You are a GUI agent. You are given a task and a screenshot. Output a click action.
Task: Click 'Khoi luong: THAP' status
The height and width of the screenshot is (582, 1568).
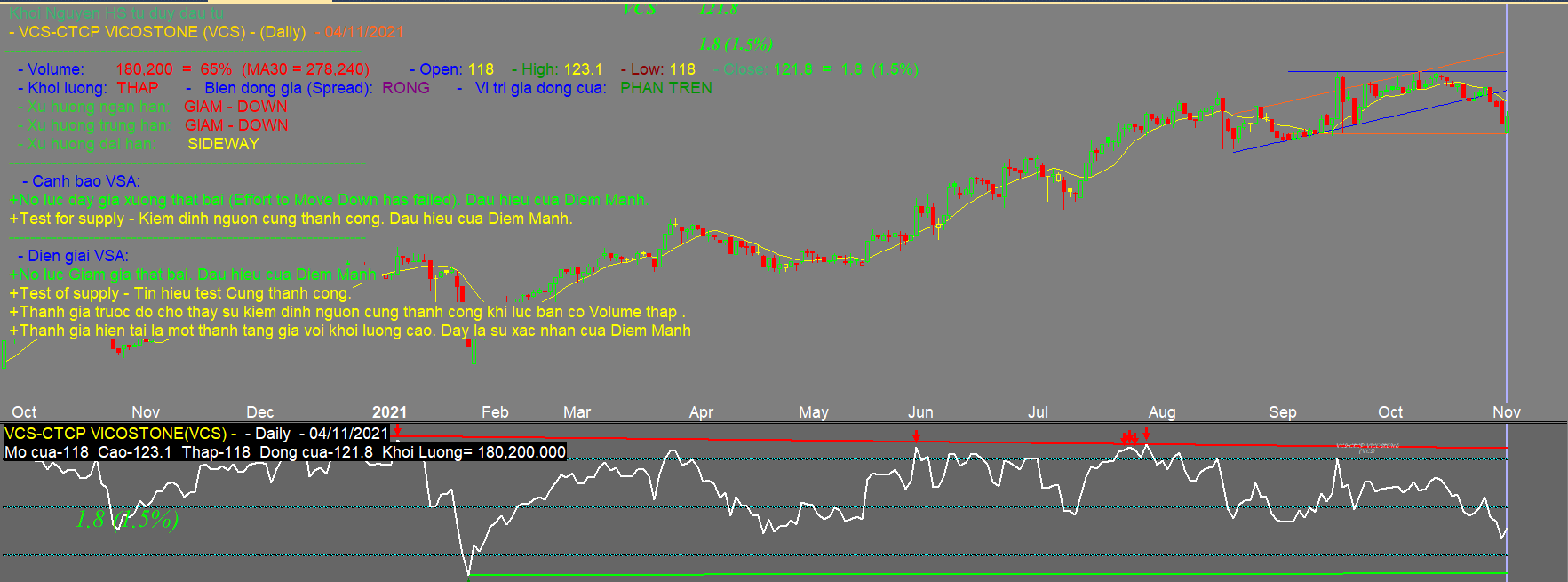pos(92,88)
